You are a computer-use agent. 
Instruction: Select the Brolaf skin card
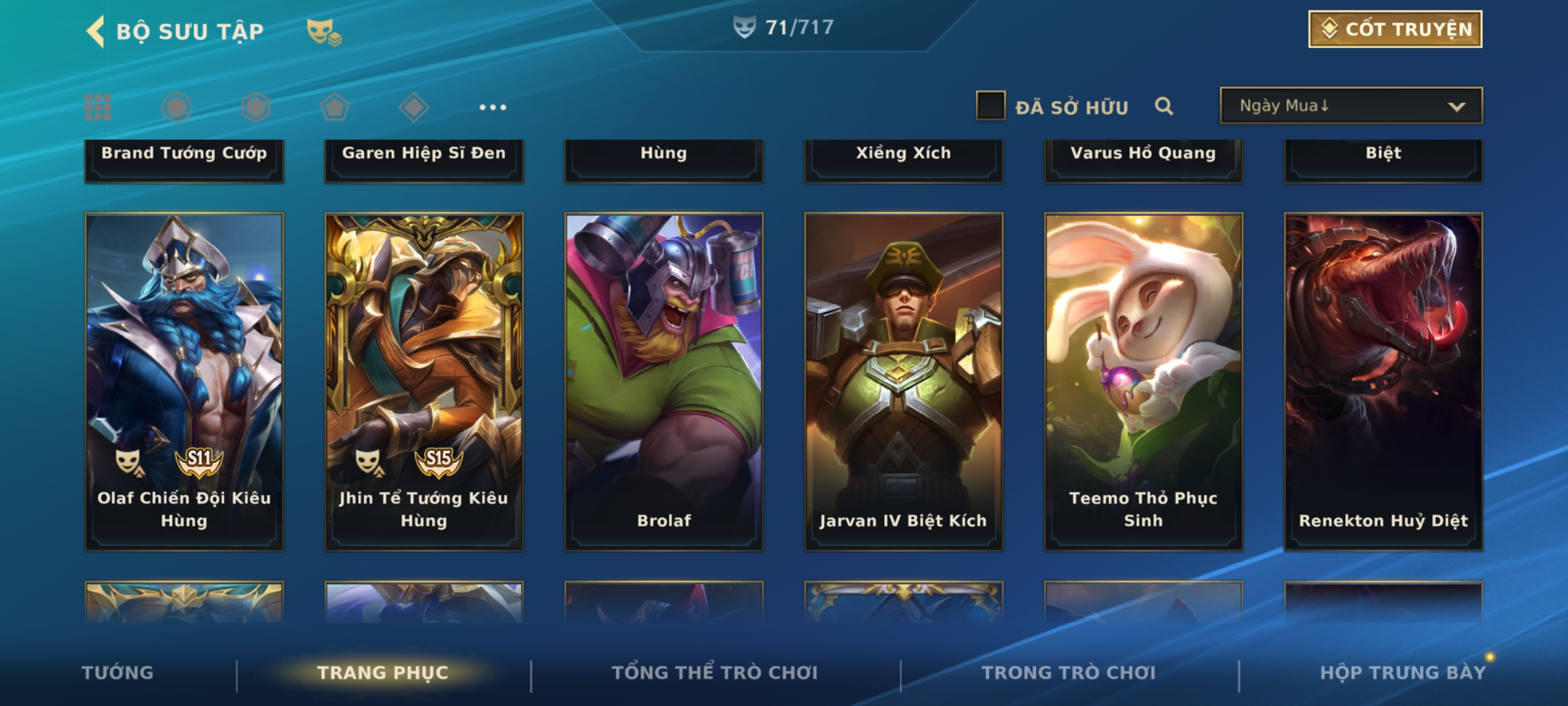point(664,382)
